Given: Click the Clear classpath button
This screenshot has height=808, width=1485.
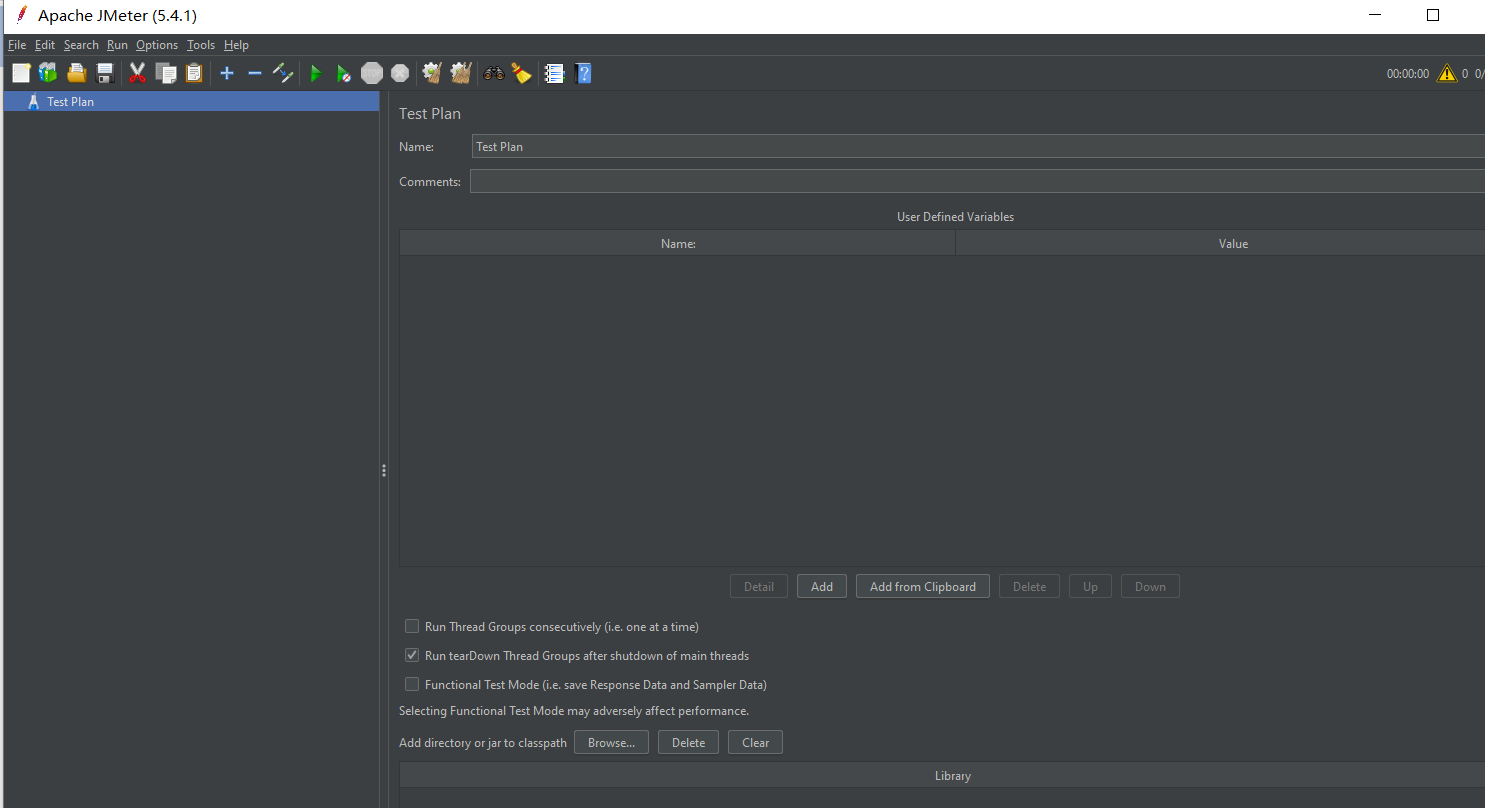Looking at the screenshot, I should point(755,742).
